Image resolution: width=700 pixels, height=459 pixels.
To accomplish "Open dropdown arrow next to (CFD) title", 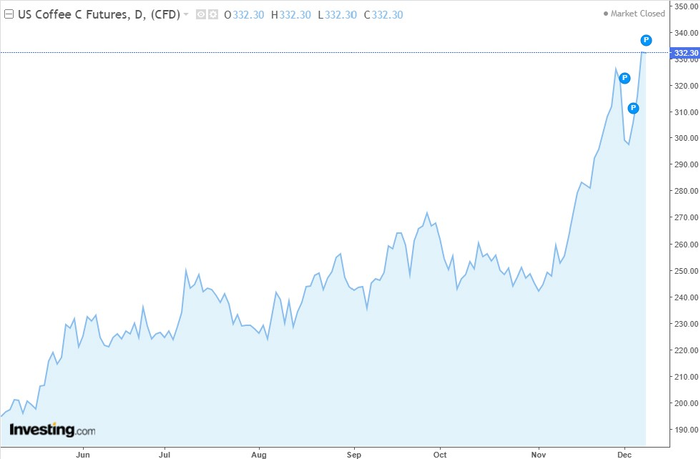I will [186, 15].
